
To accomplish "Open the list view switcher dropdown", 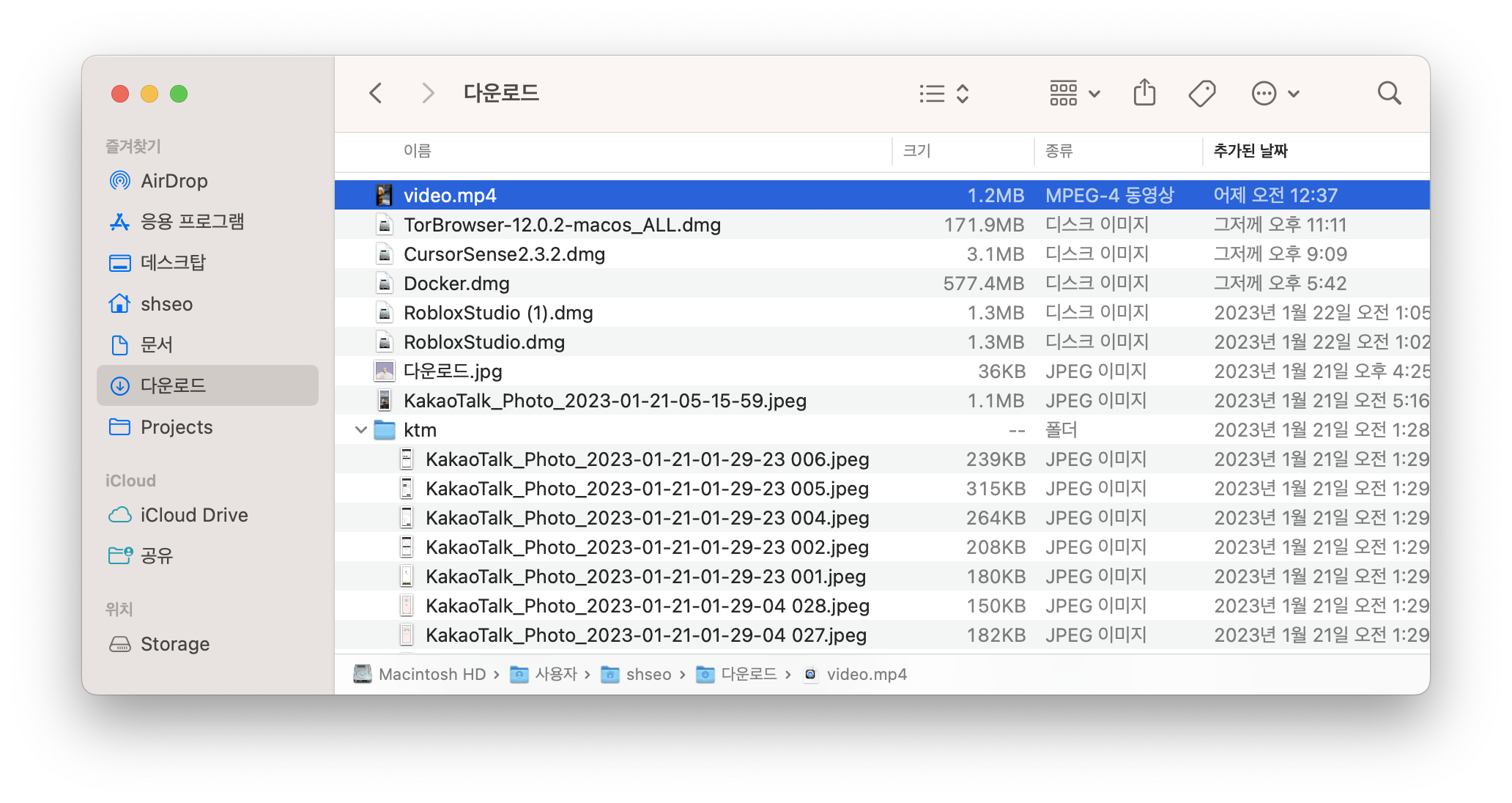I will point(944,94).
